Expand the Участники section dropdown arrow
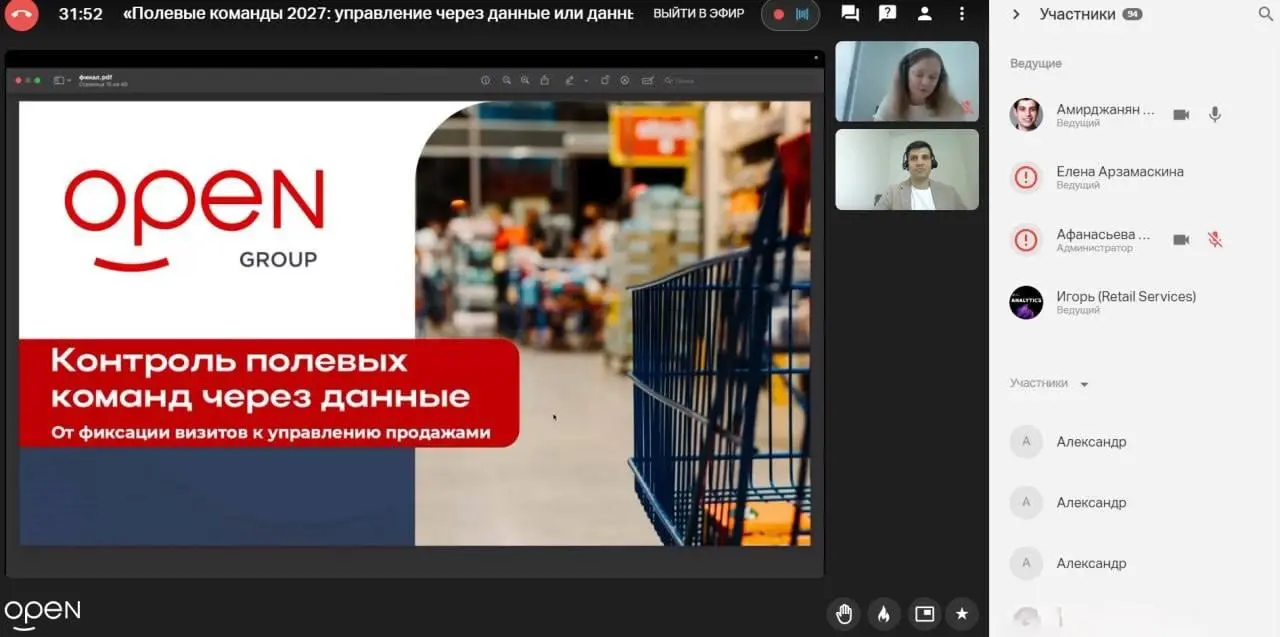The width and height of the screenshot is (1280, 637). coord(1084,384)
